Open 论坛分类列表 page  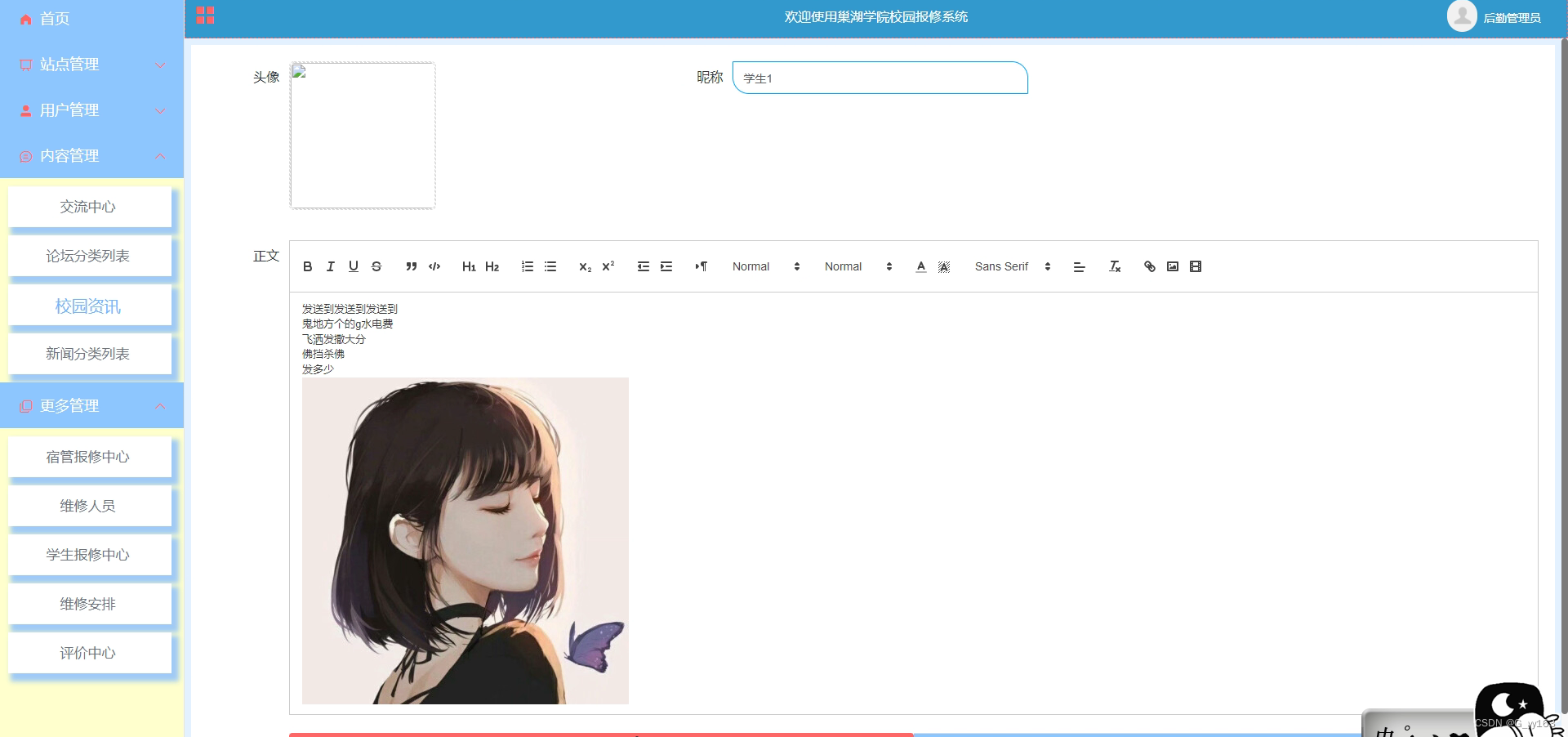90,256
